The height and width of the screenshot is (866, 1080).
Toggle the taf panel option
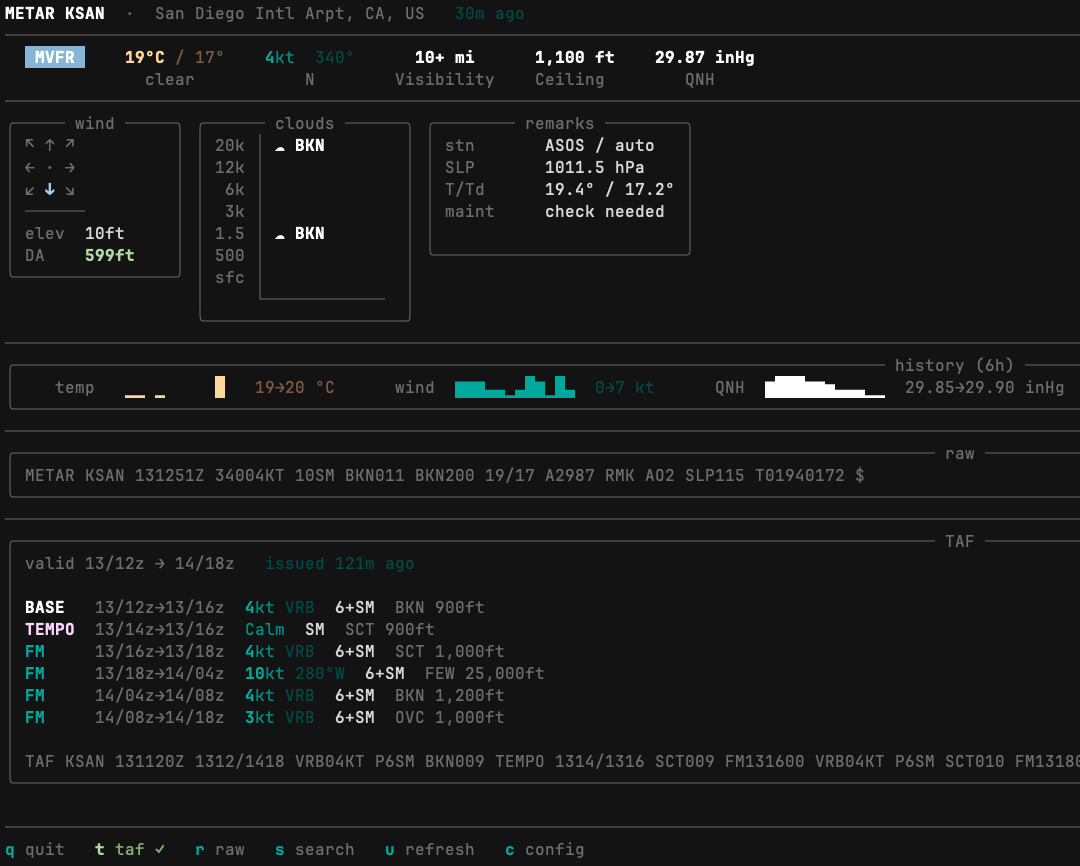[129, 849]
